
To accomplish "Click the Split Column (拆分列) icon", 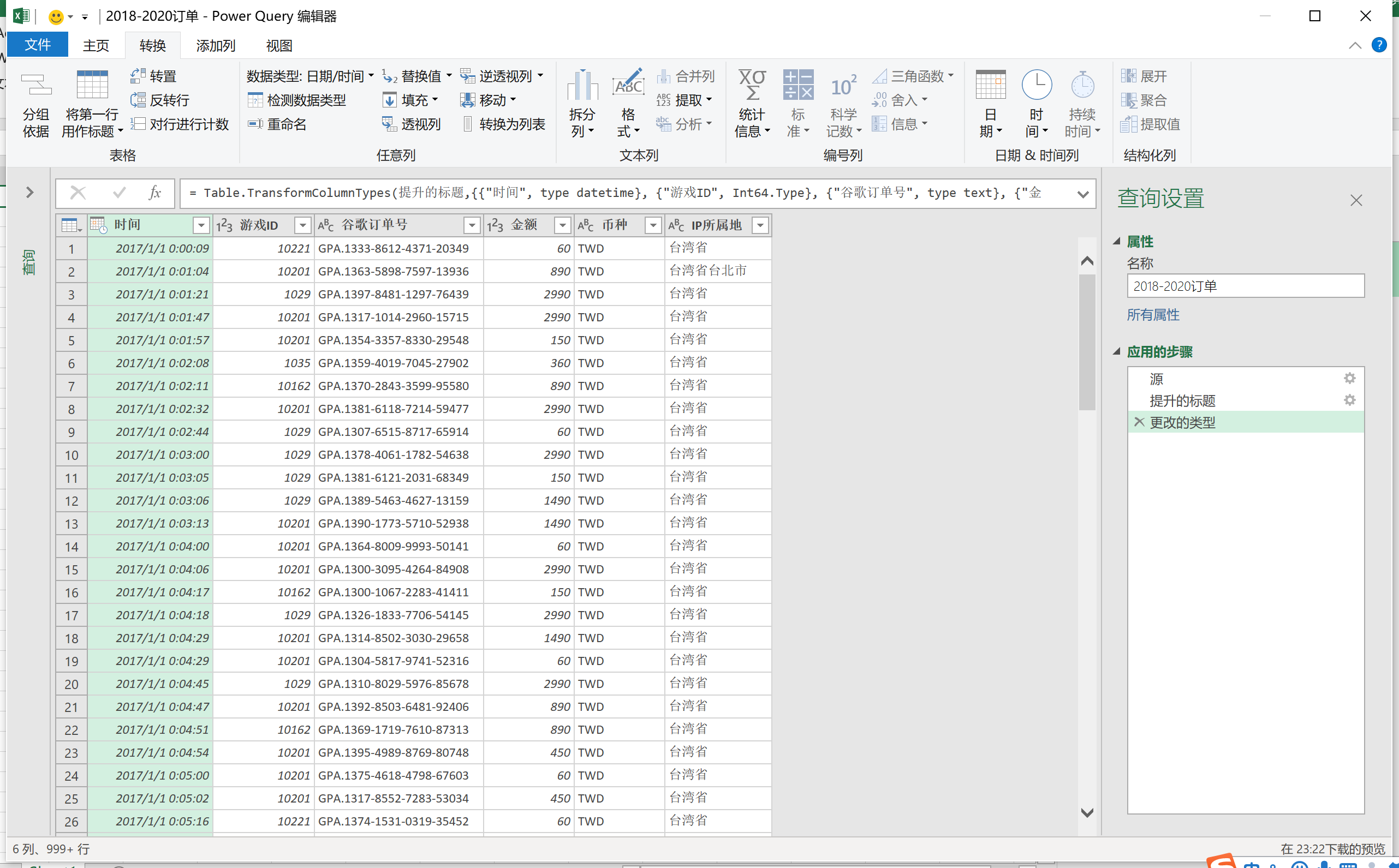I will [582, 86].
